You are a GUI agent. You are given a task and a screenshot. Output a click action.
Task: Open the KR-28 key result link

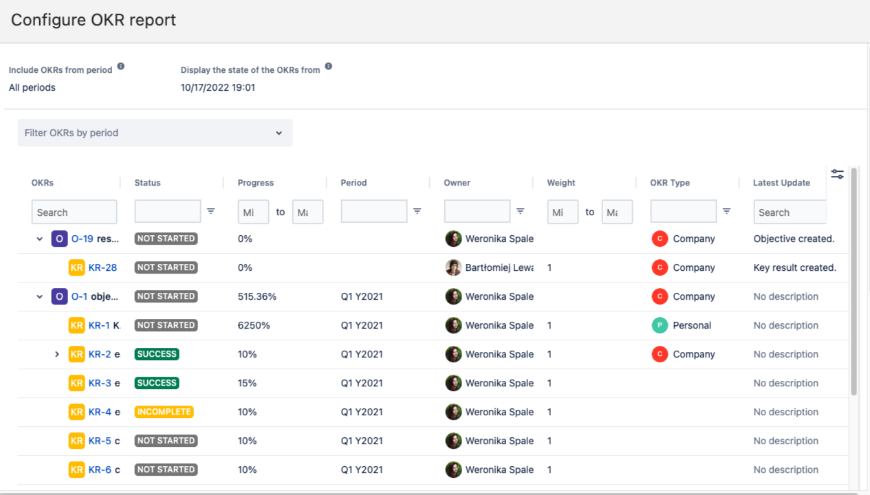(102, 268)
